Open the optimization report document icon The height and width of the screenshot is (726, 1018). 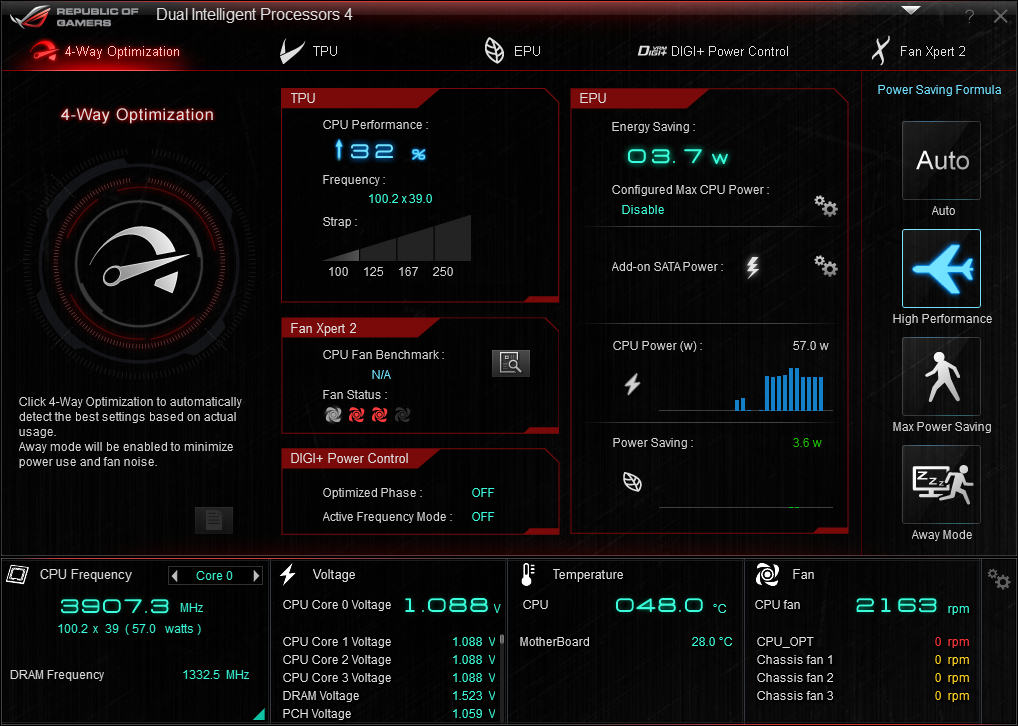pos(214,520)
